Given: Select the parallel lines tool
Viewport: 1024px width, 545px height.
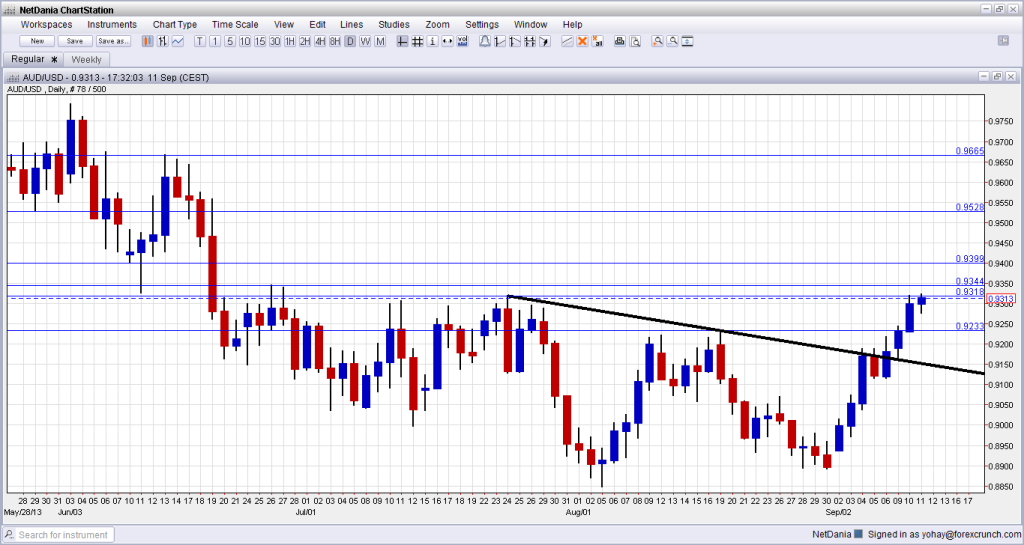Looking at the screenshot, I should [567, 41].
